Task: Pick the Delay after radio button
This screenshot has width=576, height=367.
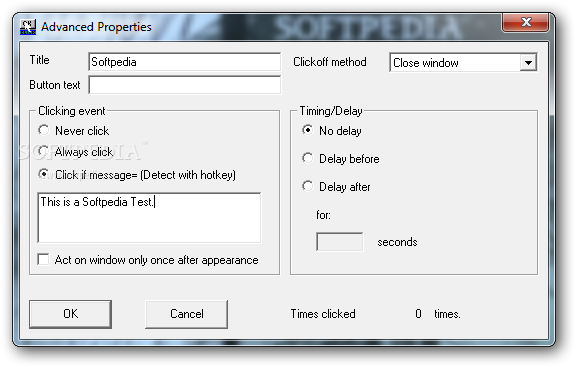Action: click(307, 186)
